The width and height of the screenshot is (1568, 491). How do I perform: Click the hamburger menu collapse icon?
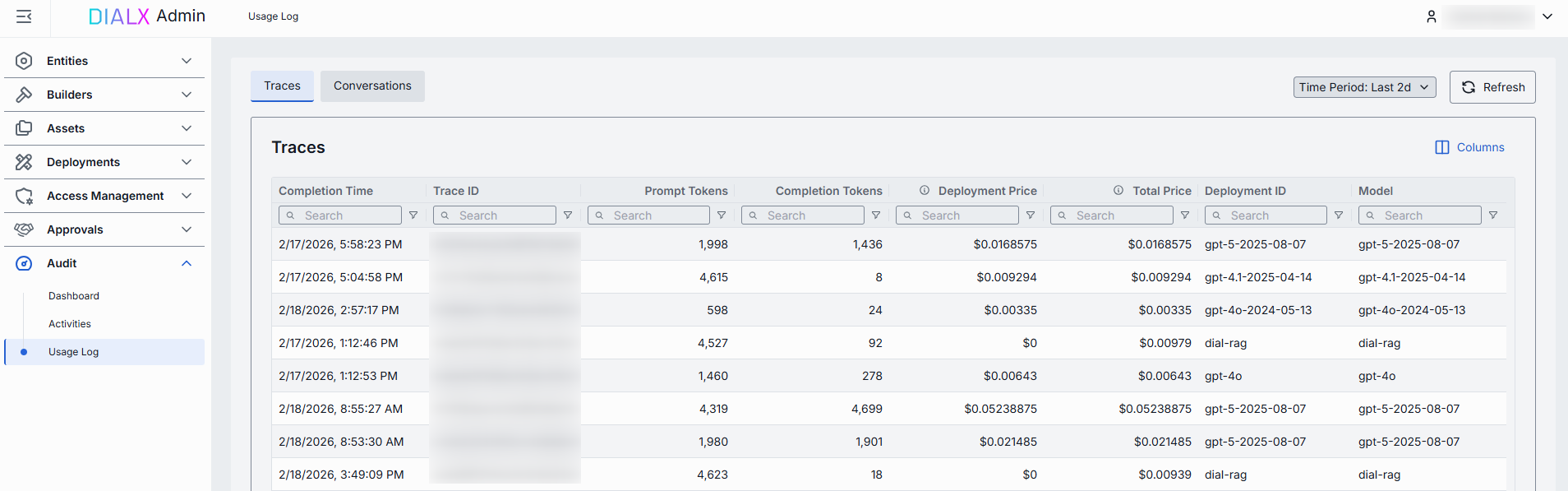pos(24,16)
